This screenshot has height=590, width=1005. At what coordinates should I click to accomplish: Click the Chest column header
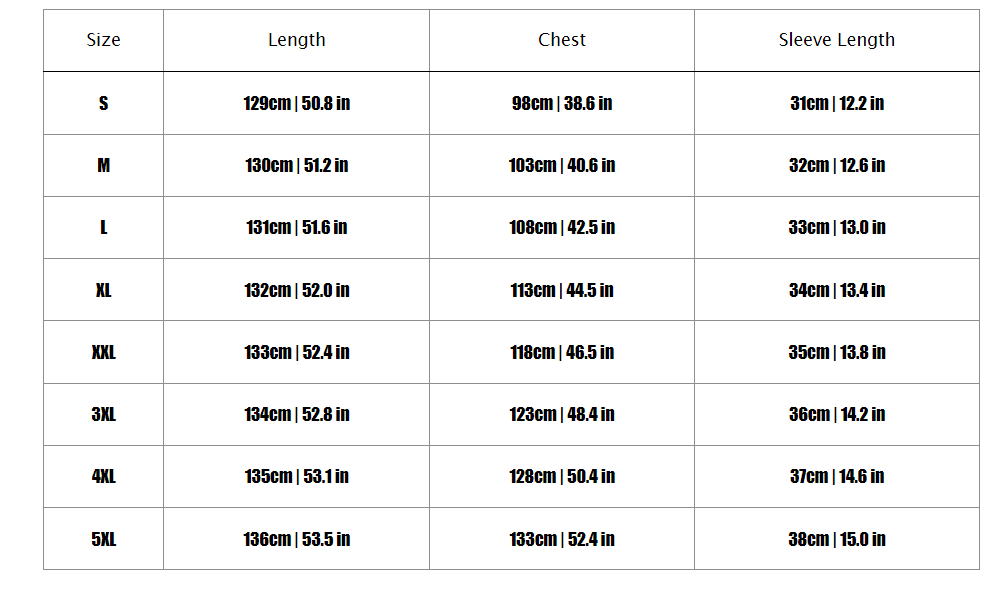[x=562, y=40]
